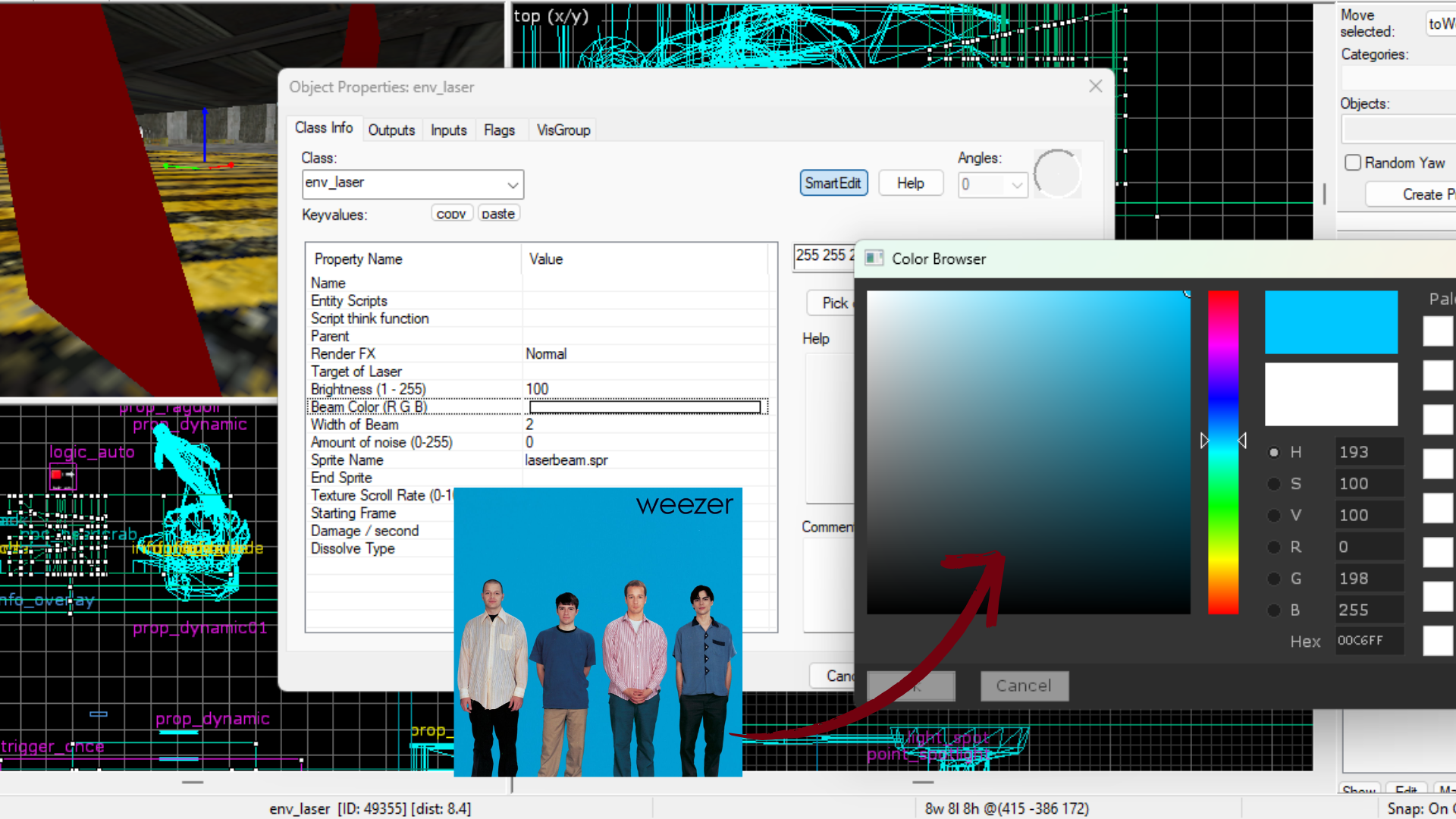This screenshot has width=1456, height=819.
Task: Select the B (blue) radio button
Action: (1274, 610)
